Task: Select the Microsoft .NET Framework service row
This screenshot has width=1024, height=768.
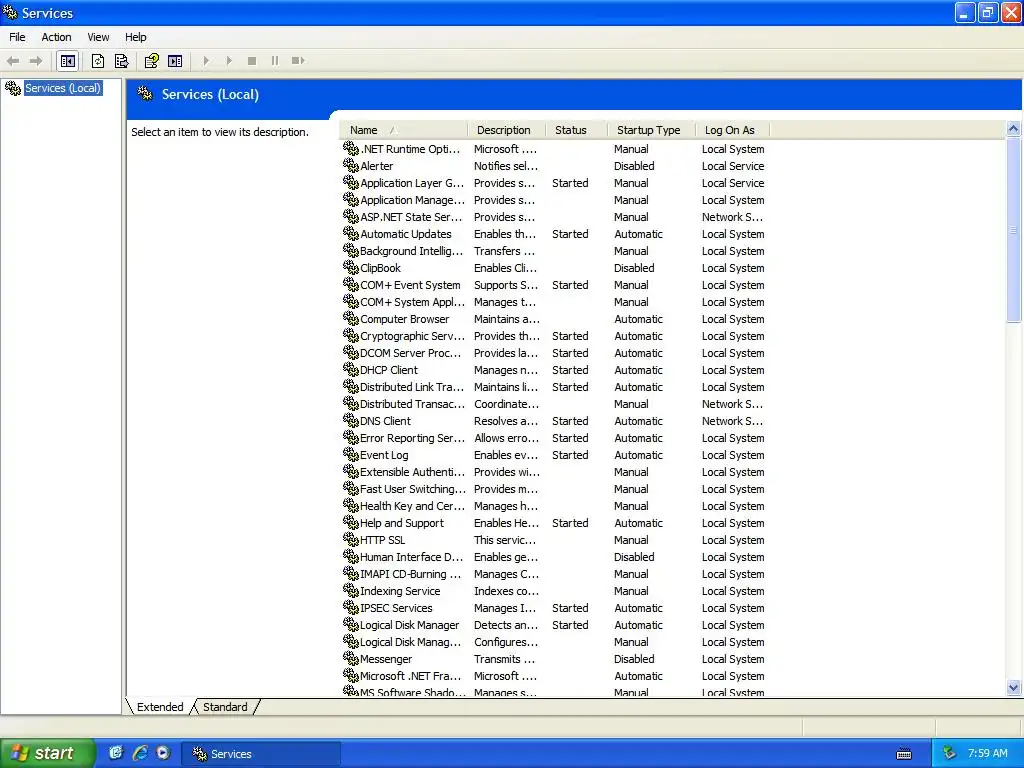Action: (554, 675)
